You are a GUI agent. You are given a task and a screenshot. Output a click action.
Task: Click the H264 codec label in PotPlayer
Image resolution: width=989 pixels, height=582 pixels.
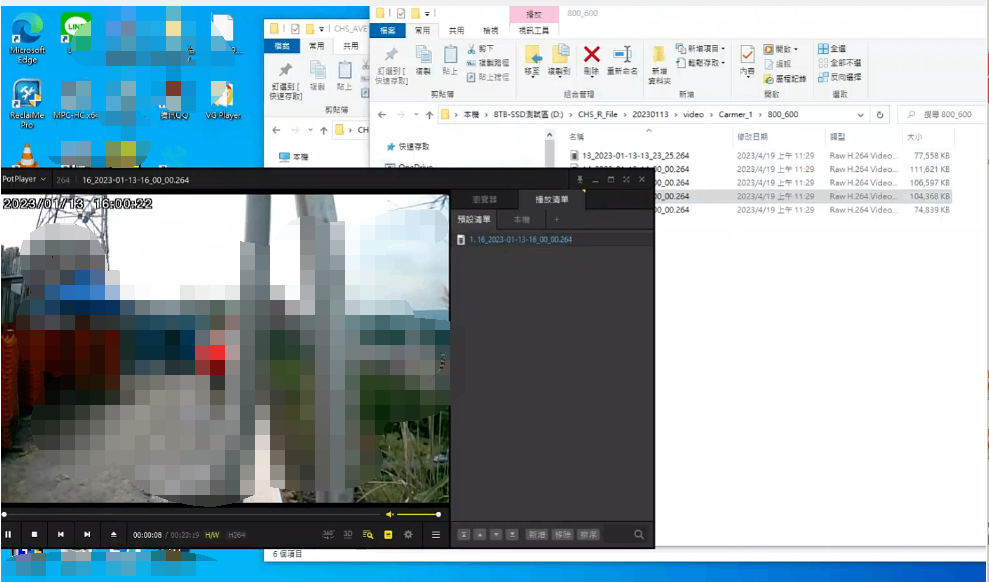click(237, 535)
